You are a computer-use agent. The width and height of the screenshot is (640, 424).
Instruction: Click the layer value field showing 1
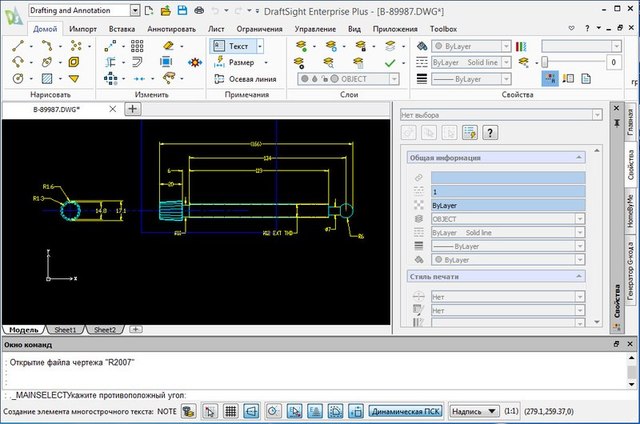coord(507,190)
